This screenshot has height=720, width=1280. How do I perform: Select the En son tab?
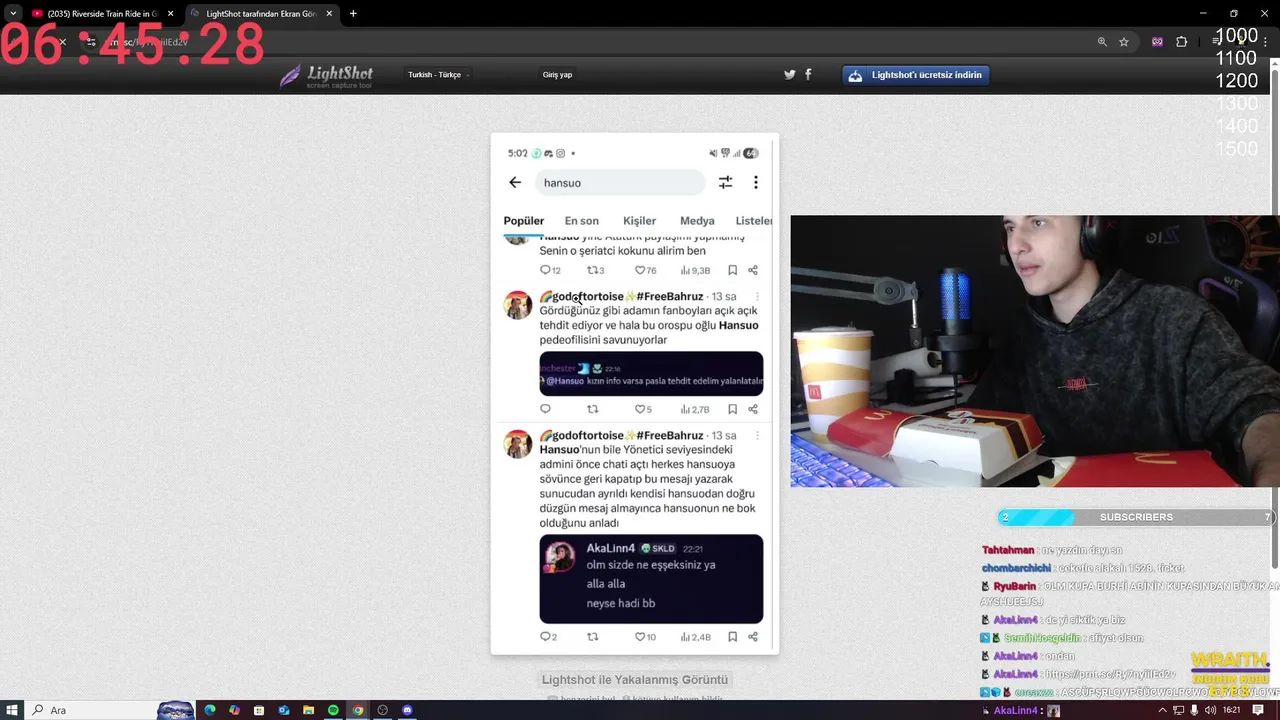[582, 221]
